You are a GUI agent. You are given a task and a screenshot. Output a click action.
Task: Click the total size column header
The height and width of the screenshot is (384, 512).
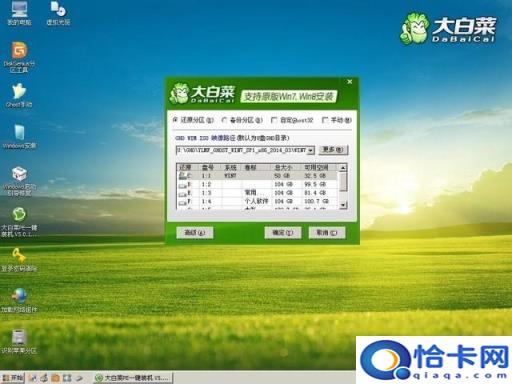pyautogui.click(x=285, y=168)
